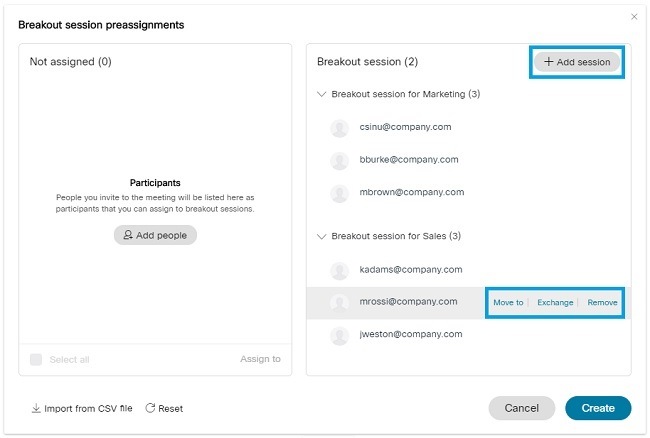Click the avatar icon beside jweston@company.com
Image resolution: width=650 pixels, height=438 pixels.
(x=340, y=335)
